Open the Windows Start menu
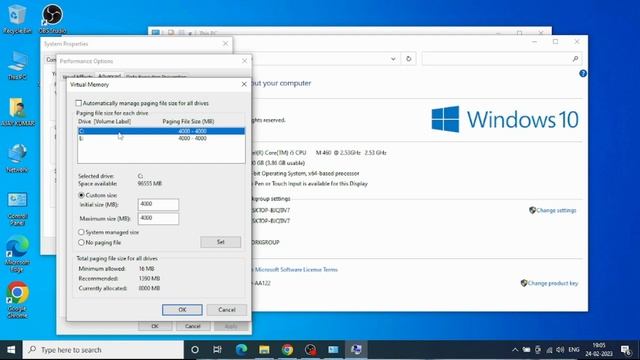This screenshot has width=640, height=360. [11, 350]
